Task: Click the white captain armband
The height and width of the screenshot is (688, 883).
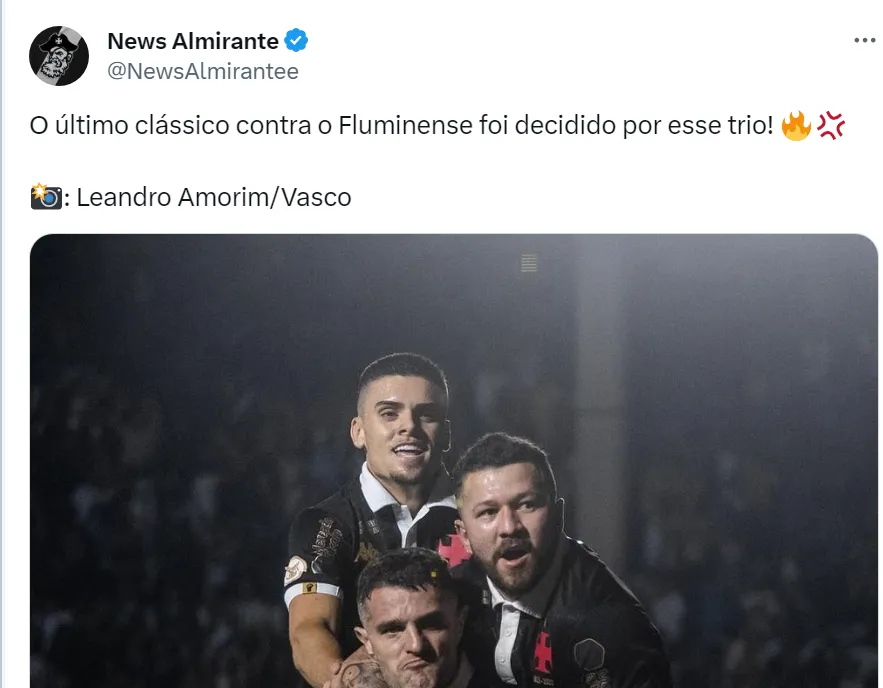Action: click(x=312, y=591)
